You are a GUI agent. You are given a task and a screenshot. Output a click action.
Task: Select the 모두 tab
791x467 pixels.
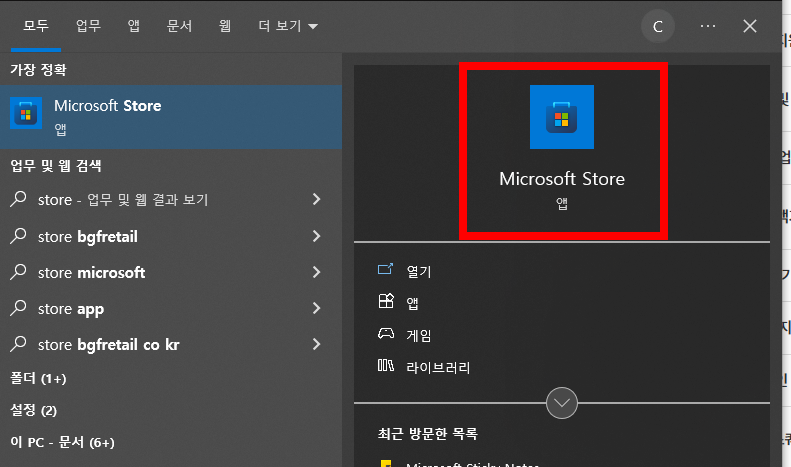pyautogui.click(x=36, y=26)
